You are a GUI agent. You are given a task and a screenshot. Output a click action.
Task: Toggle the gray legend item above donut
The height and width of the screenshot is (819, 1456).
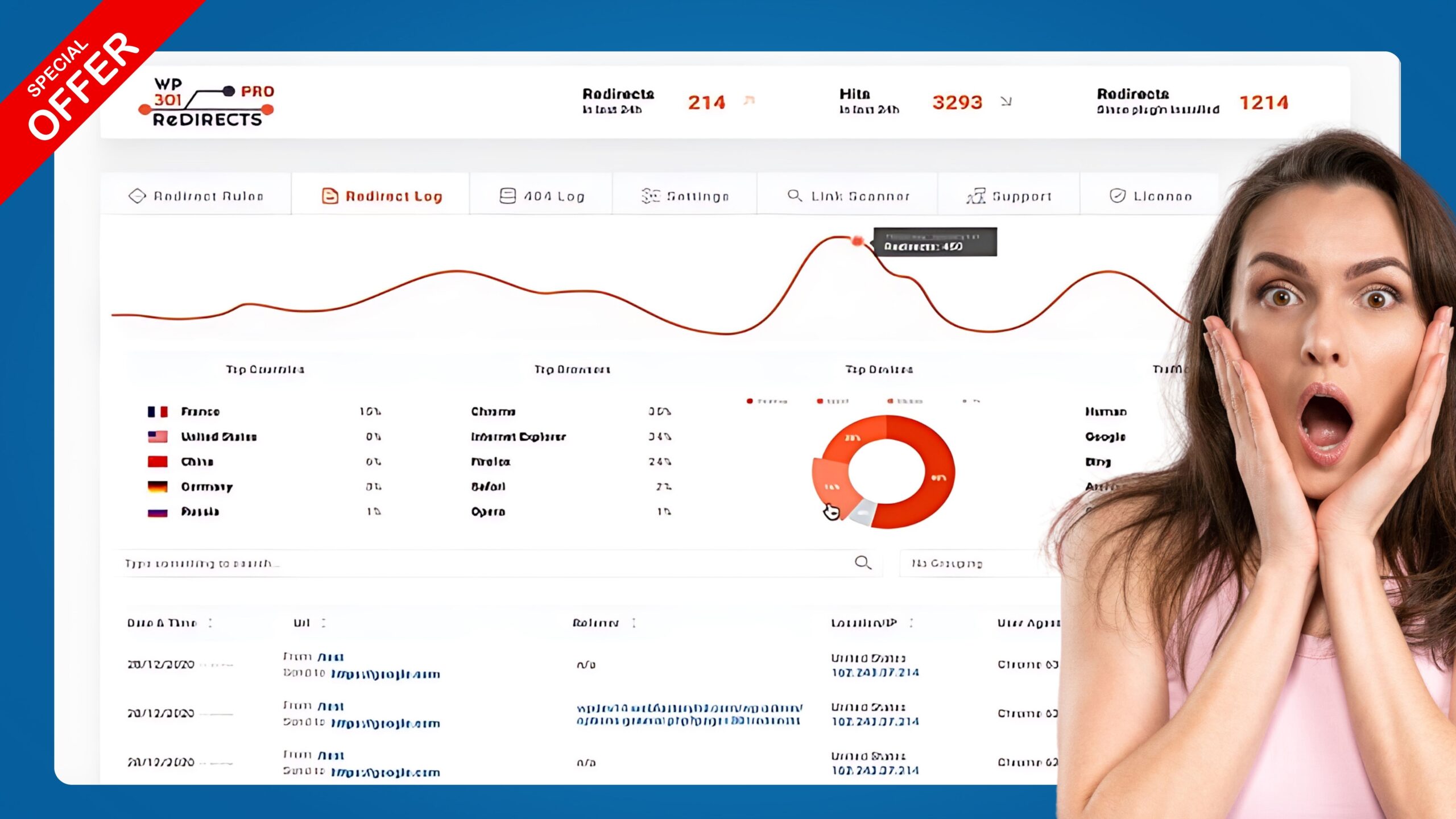pyautogui.click(x=971, y=401)
